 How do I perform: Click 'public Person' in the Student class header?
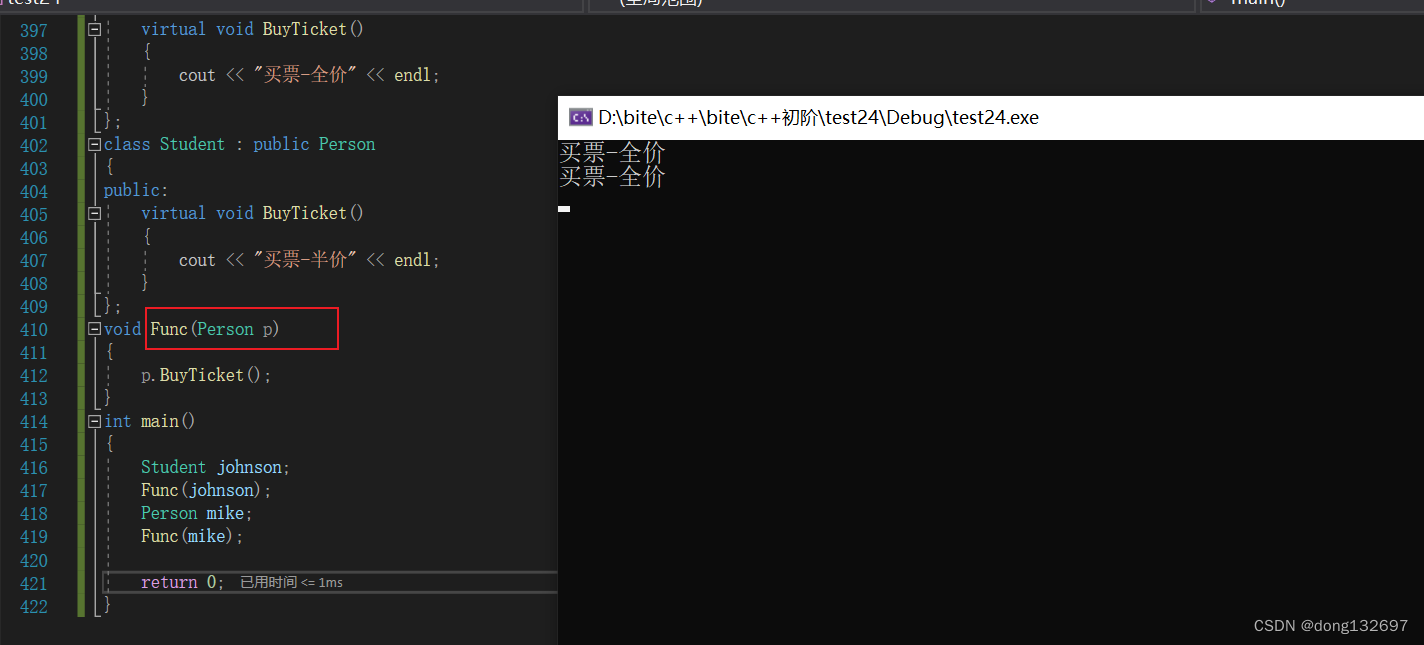pyautogui.click(x=314, y=145)
